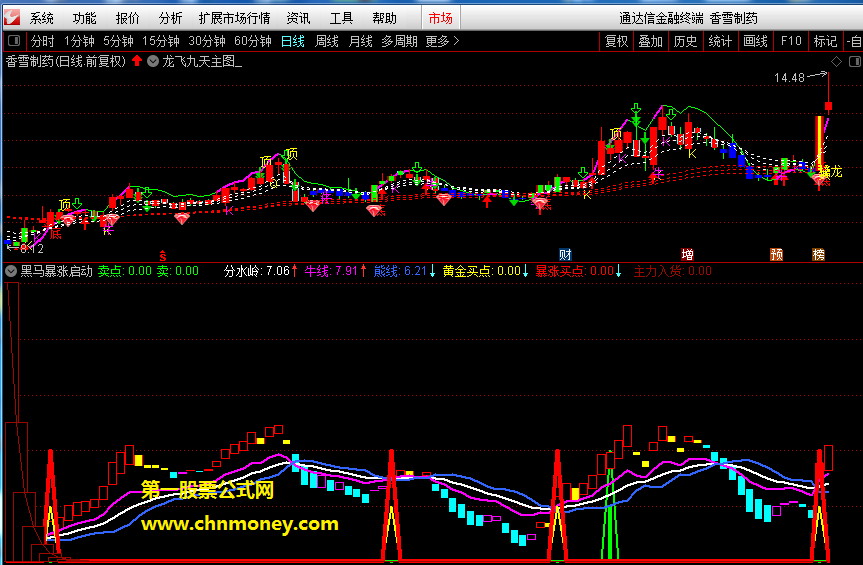
Task: Expand the 龙飞九天主图 indicator dropdown
Action: (x=153, y=62)
